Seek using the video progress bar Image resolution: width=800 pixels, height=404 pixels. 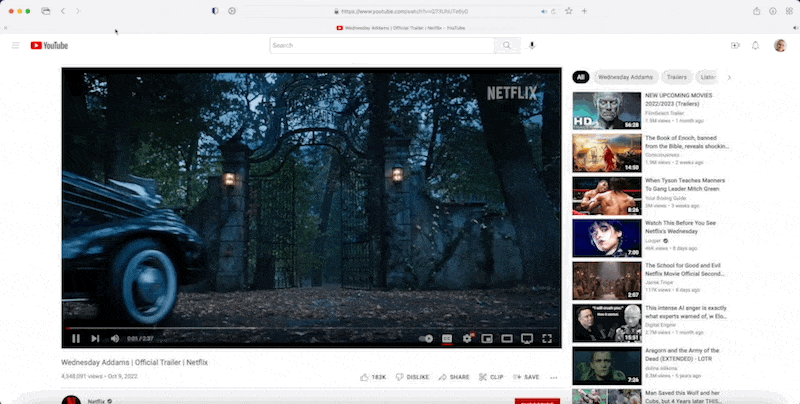point(311,328)
